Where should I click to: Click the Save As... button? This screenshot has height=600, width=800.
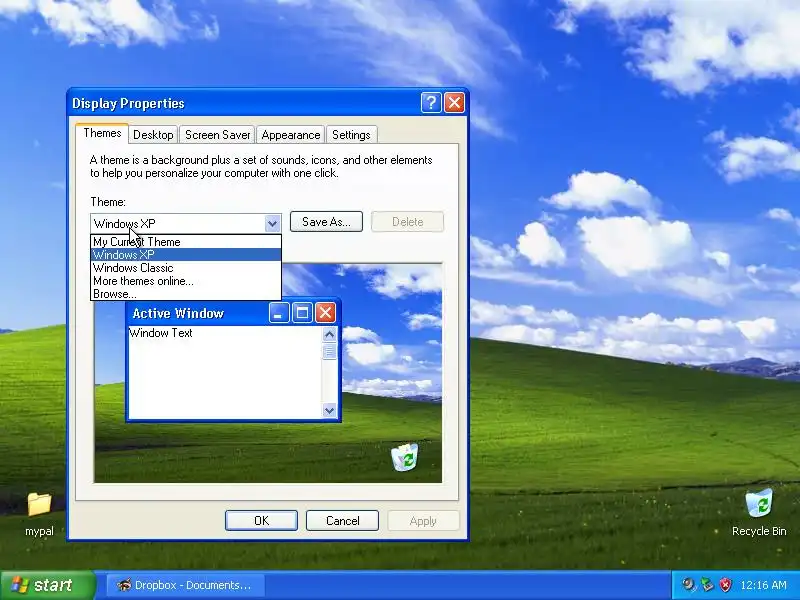[326, 222]
